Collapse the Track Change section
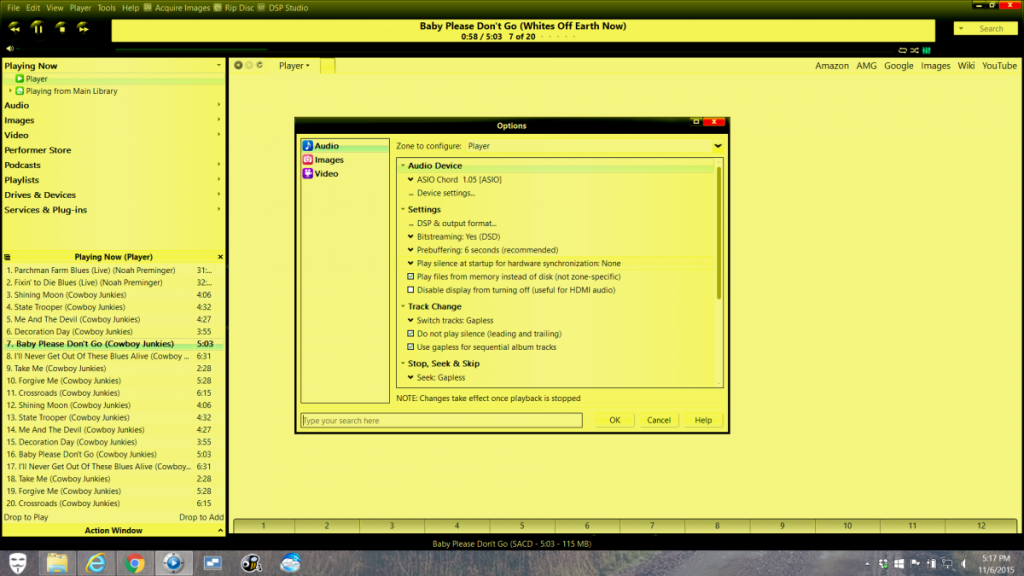1024x576 pixels. click(x=403, y=306)
